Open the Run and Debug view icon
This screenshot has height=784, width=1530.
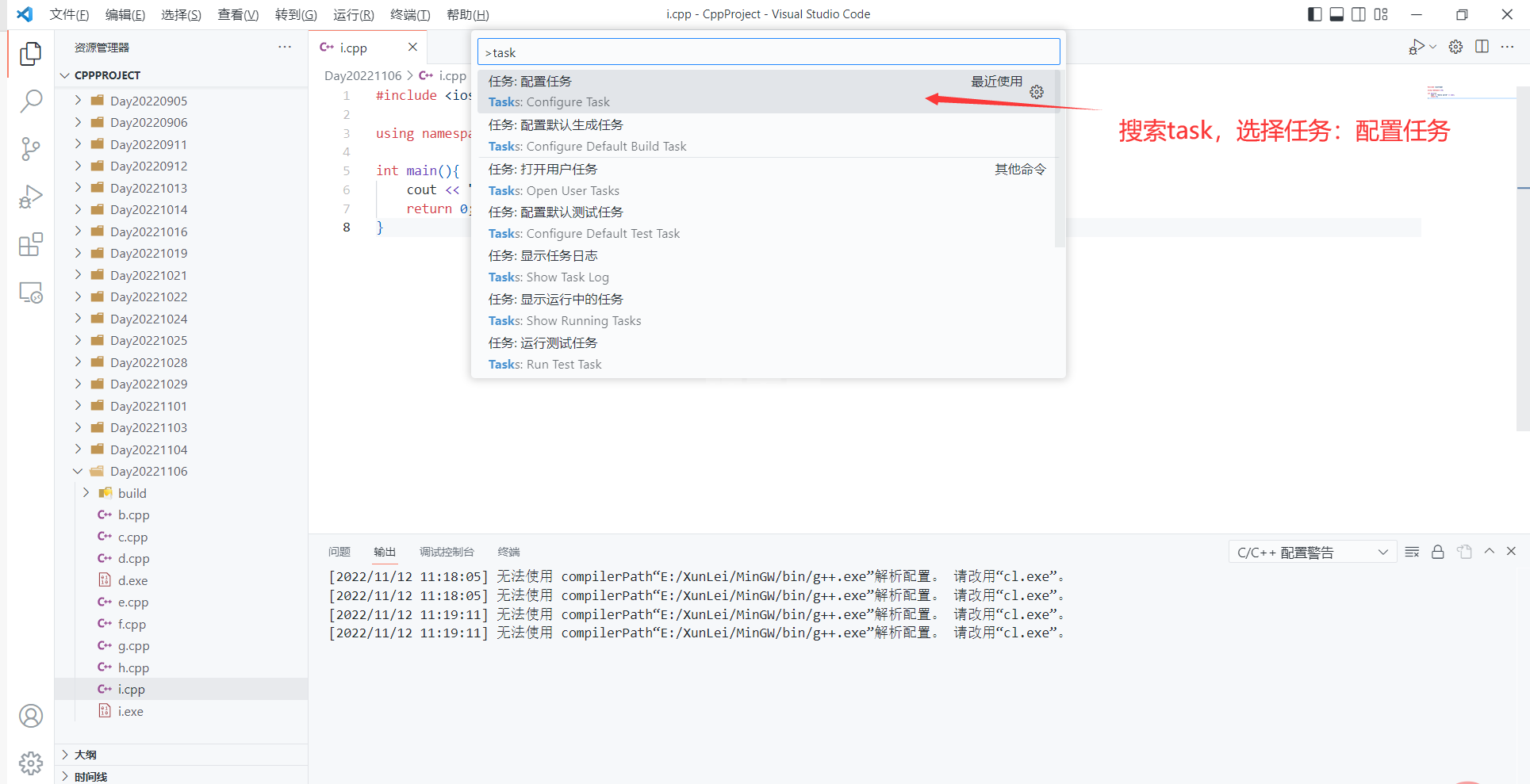tap(30, 197)
